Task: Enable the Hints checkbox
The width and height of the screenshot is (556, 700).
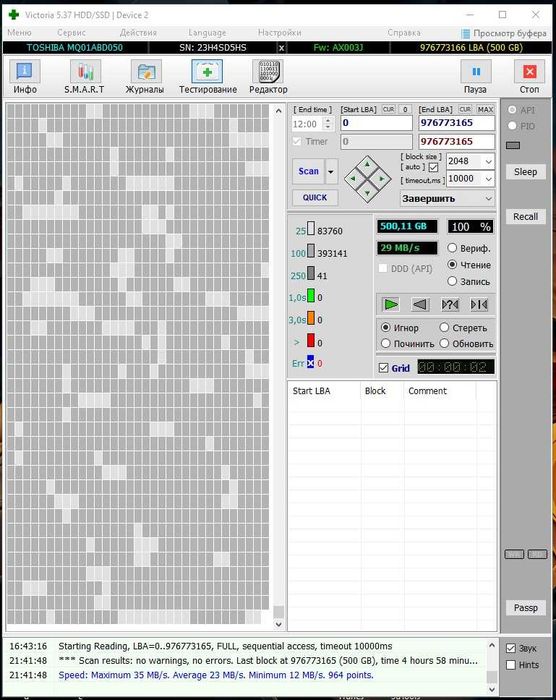Action: (x=511, y=665)
